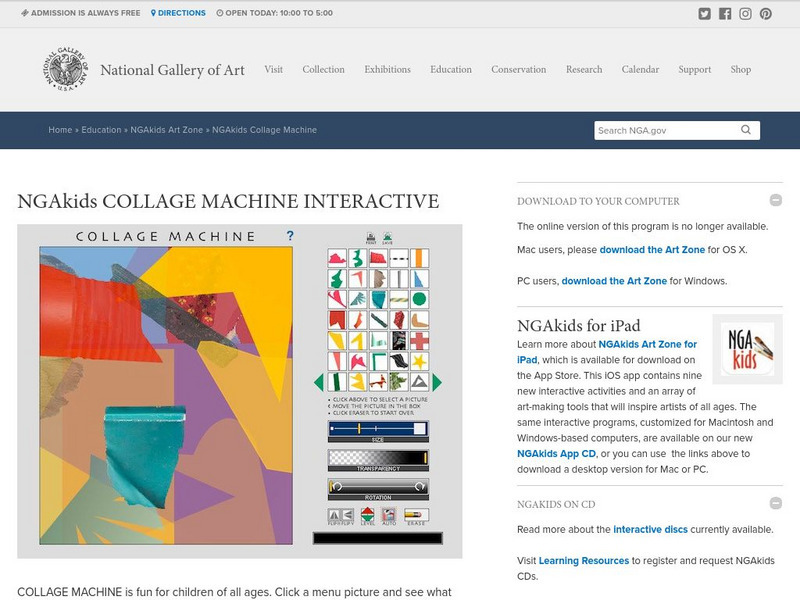Viewport: 800px width, 600px height.
Task: Click the right green arrow for more pictures
Action: point(436,380)
